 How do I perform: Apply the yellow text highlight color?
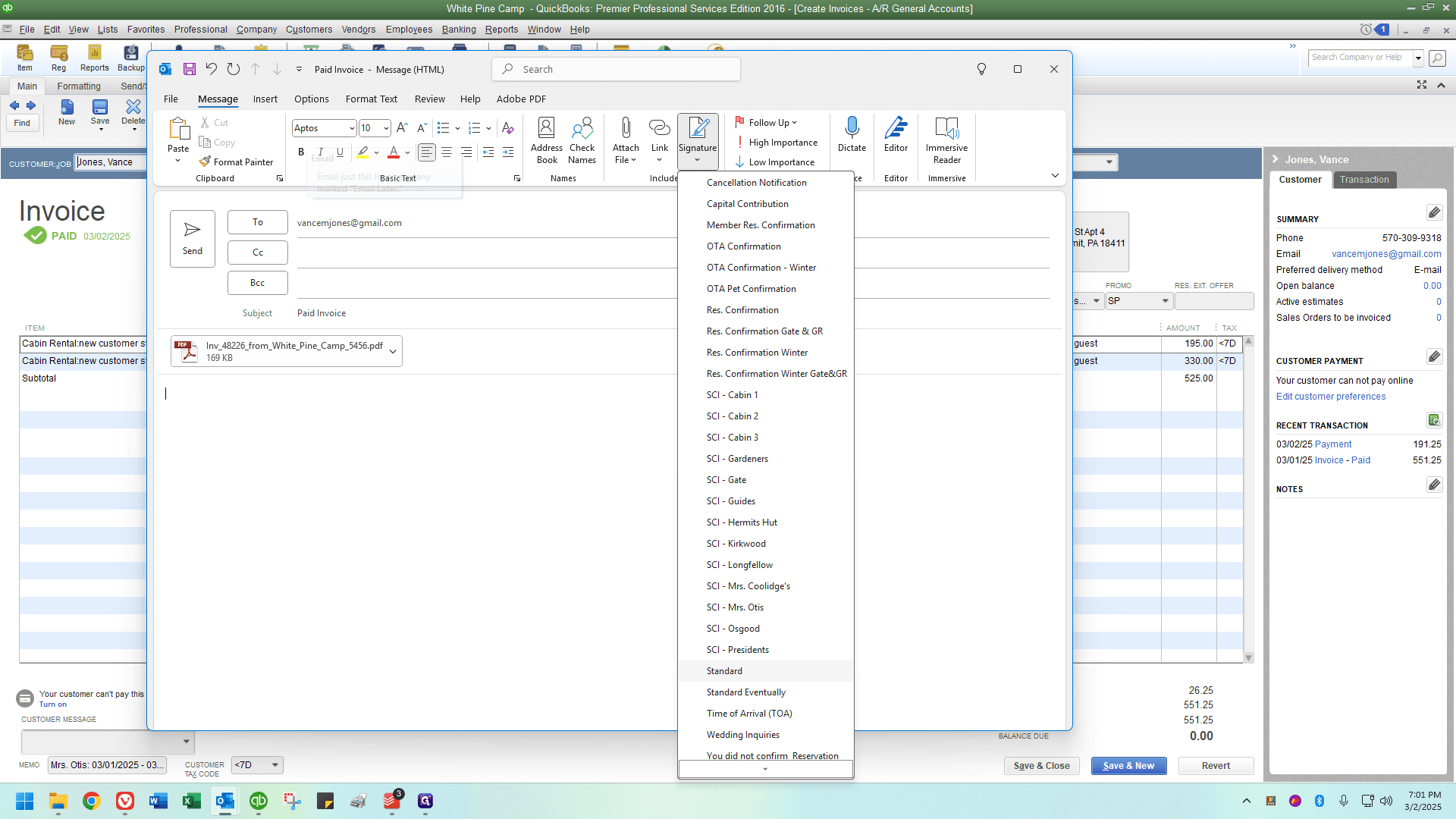[x=362, y=152]
